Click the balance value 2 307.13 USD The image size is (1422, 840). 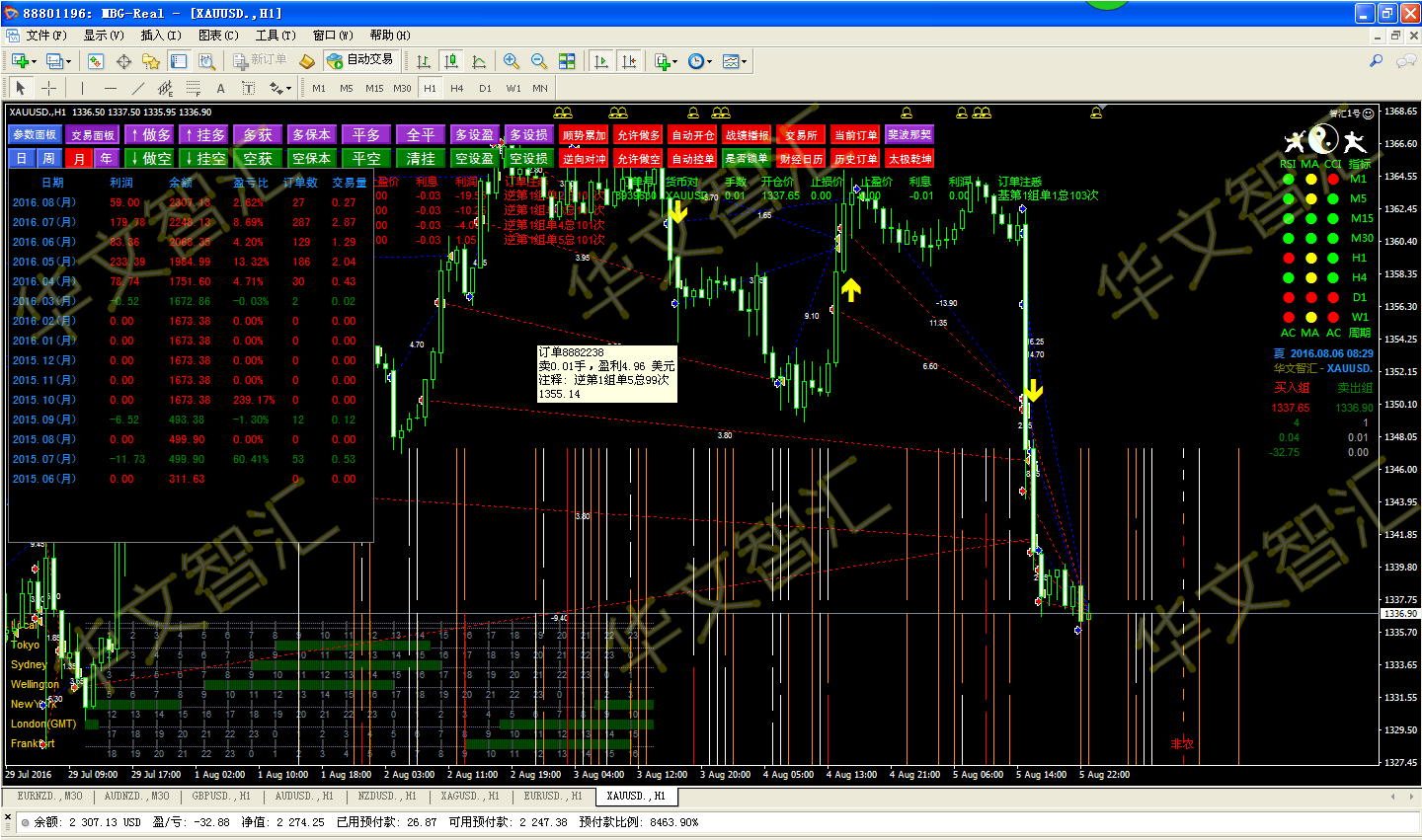tap(105, 821)
